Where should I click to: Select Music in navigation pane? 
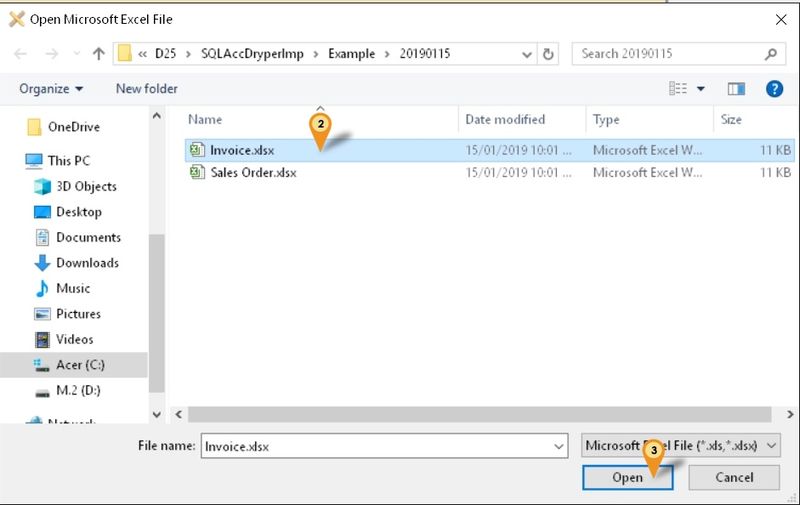(73, 288)
